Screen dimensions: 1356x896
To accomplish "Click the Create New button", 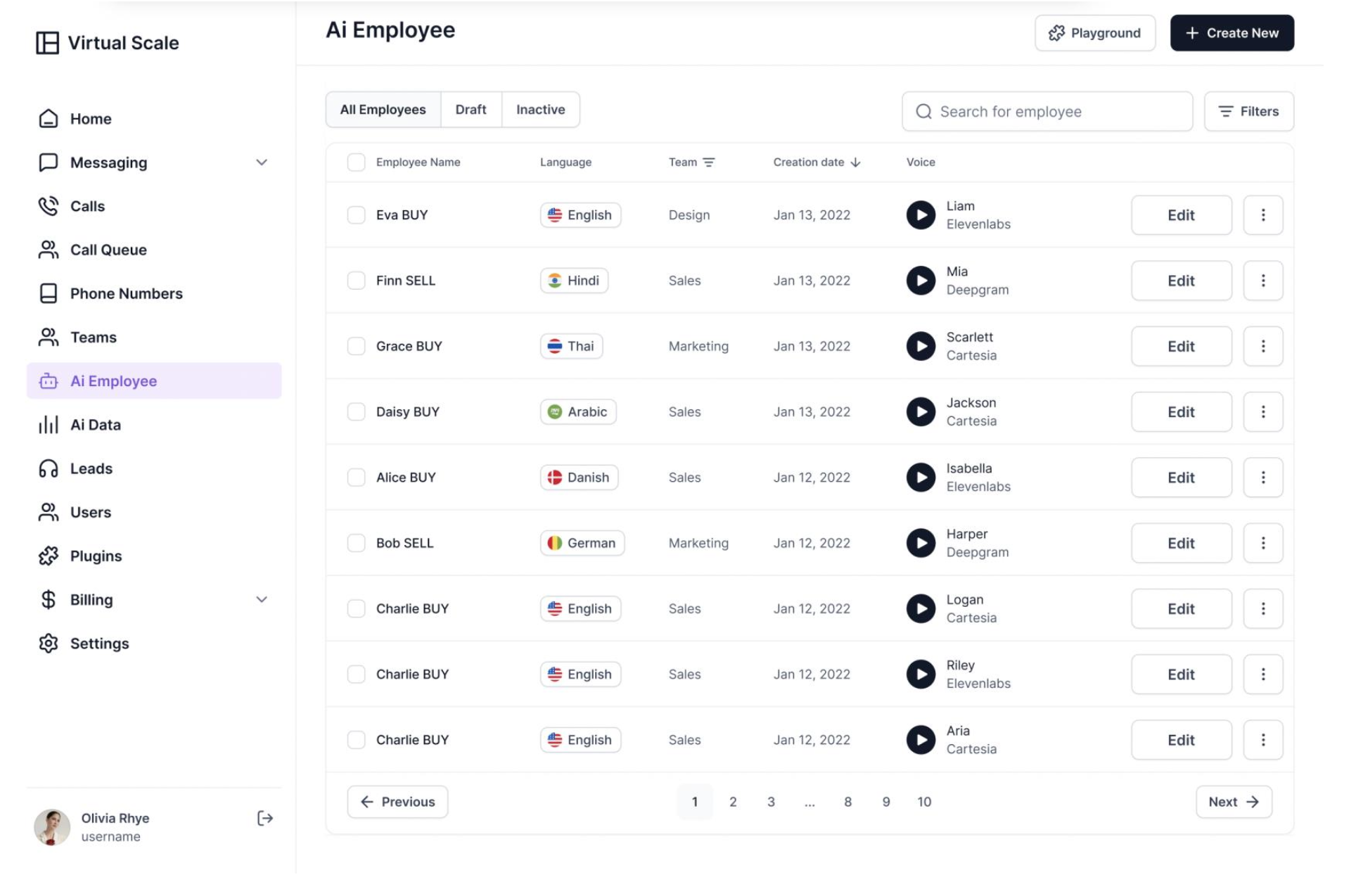I will coord(1232,33).
